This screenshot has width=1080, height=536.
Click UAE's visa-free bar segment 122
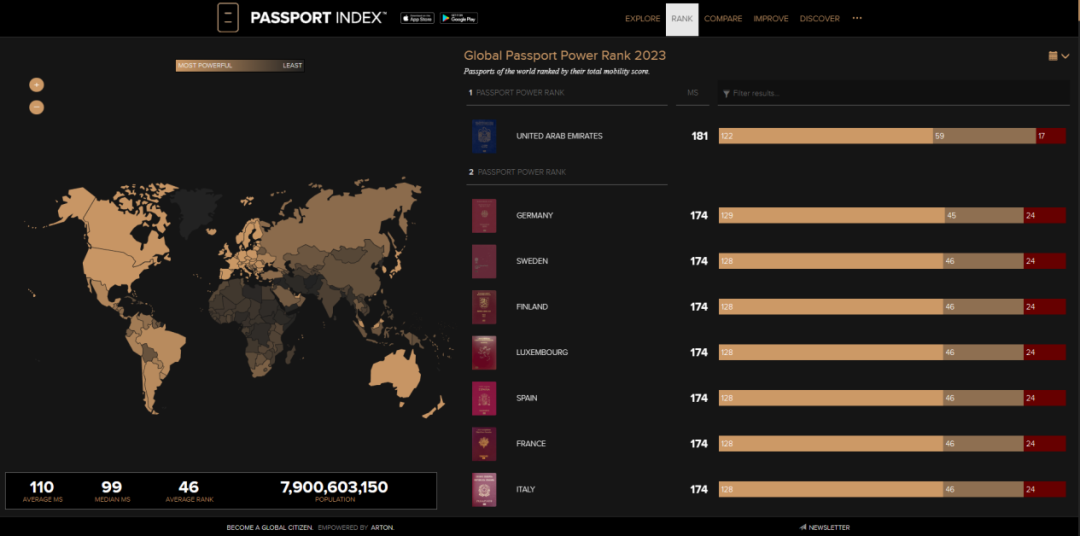(826, 136)
